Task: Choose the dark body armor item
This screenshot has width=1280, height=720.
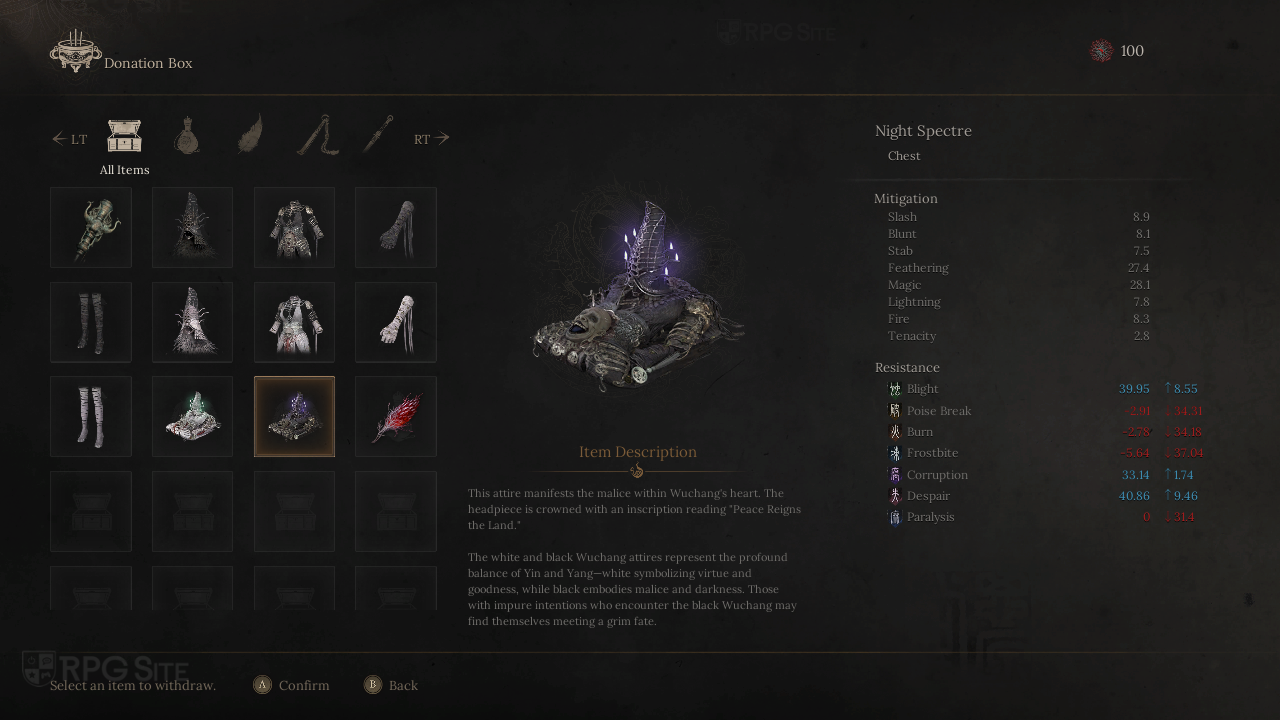Action: point(294,227)
